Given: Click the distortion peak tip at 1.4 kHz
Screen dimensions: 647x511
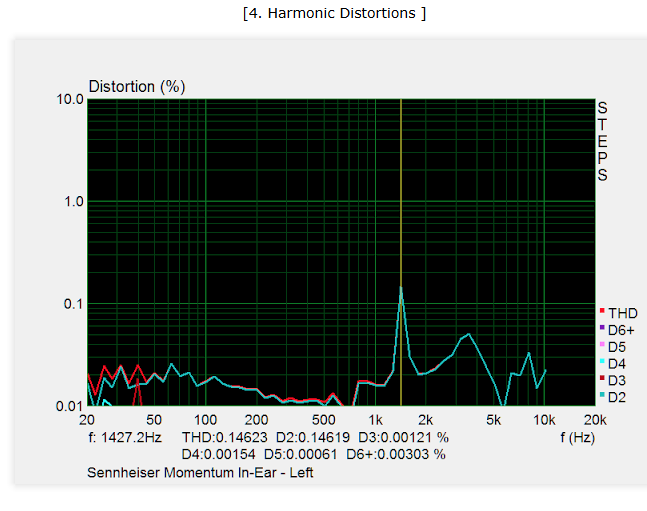Looking at the screenshot, I should [401, 287].
